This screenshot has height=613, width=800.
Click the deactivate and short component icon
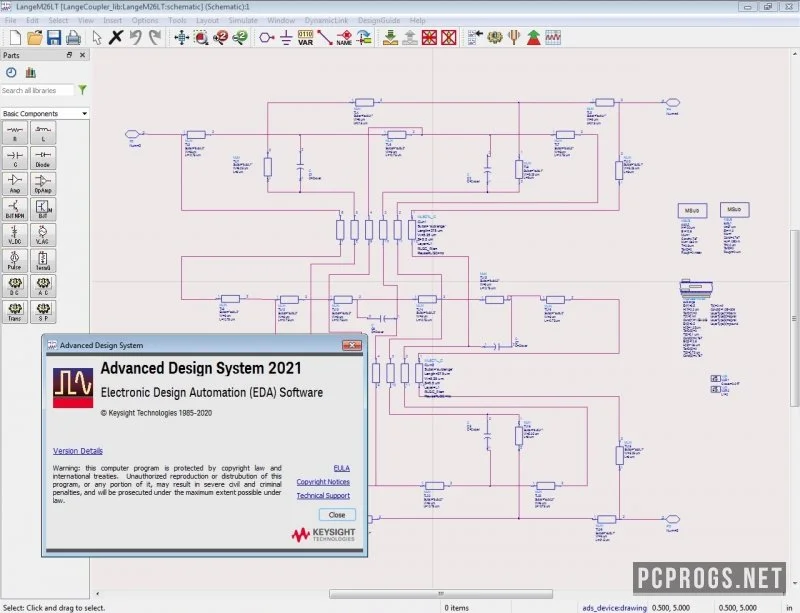(x=448, y=37)
